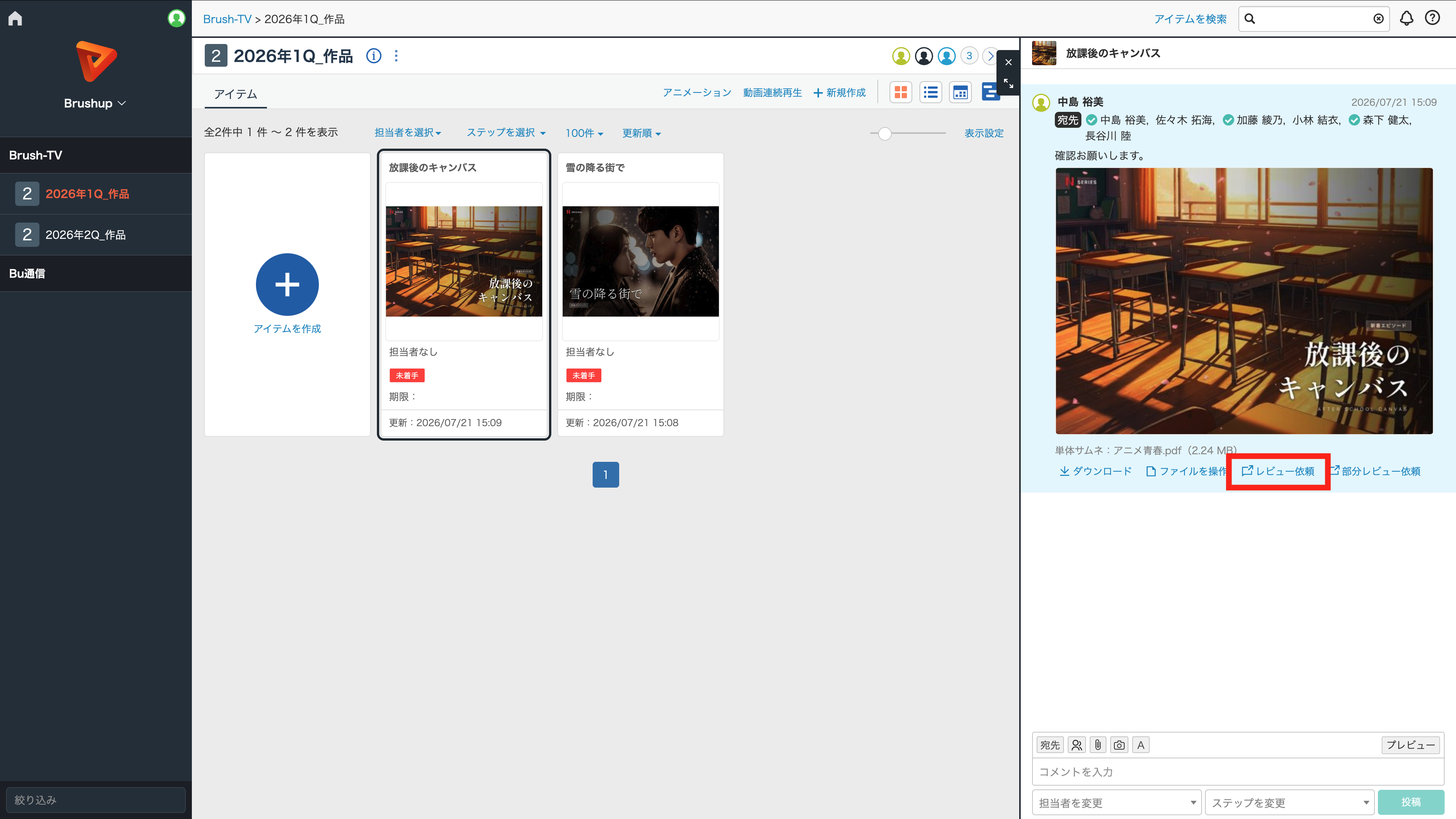Switch to the card grid view
This screenshot has height=819, width=1456.
pos(901,92)
